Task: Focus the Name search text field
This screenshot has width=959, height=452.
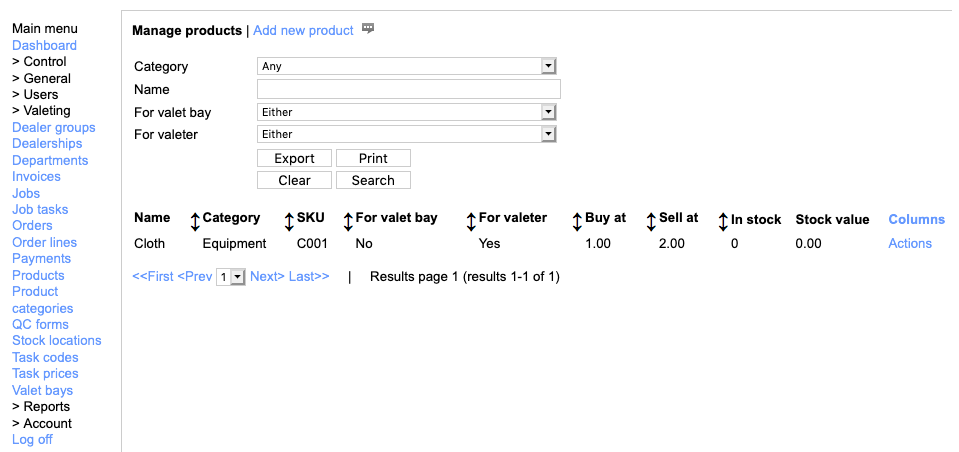Action: coord(408,90)
